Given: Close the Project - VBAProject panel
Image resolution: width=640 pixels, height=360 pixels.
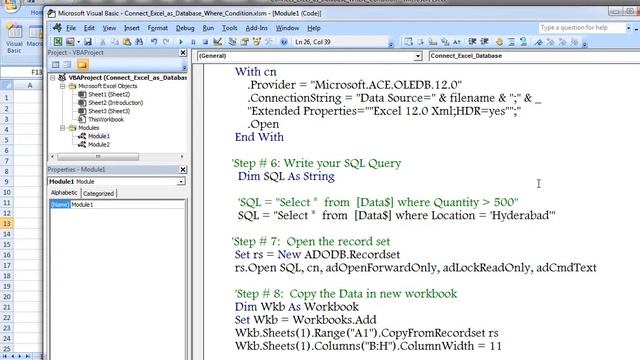Looking at the screenshot, I should 183,53.
